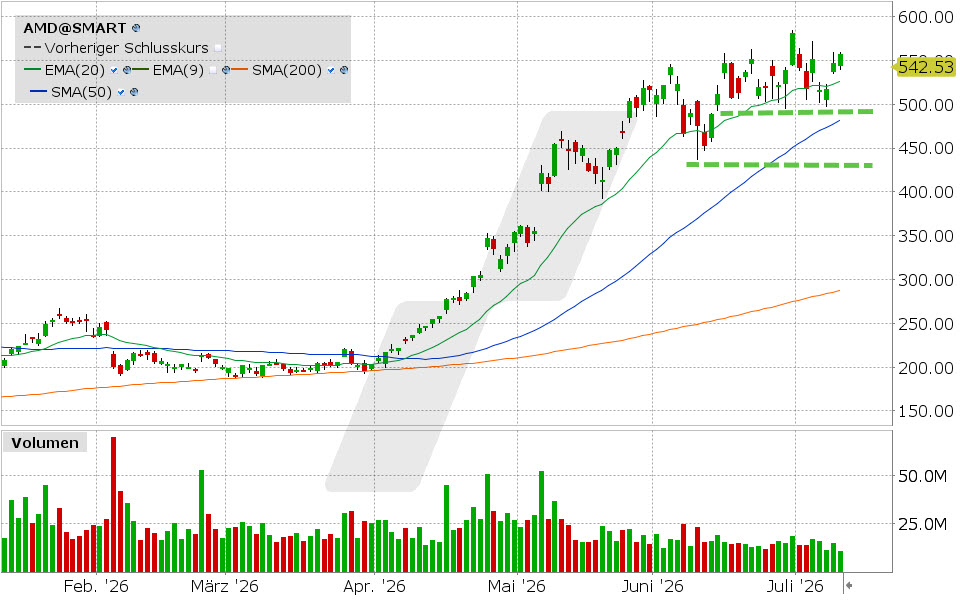Click the 600.00 price axis label
The height and width of the screenshot is (600, 960).
926,17
